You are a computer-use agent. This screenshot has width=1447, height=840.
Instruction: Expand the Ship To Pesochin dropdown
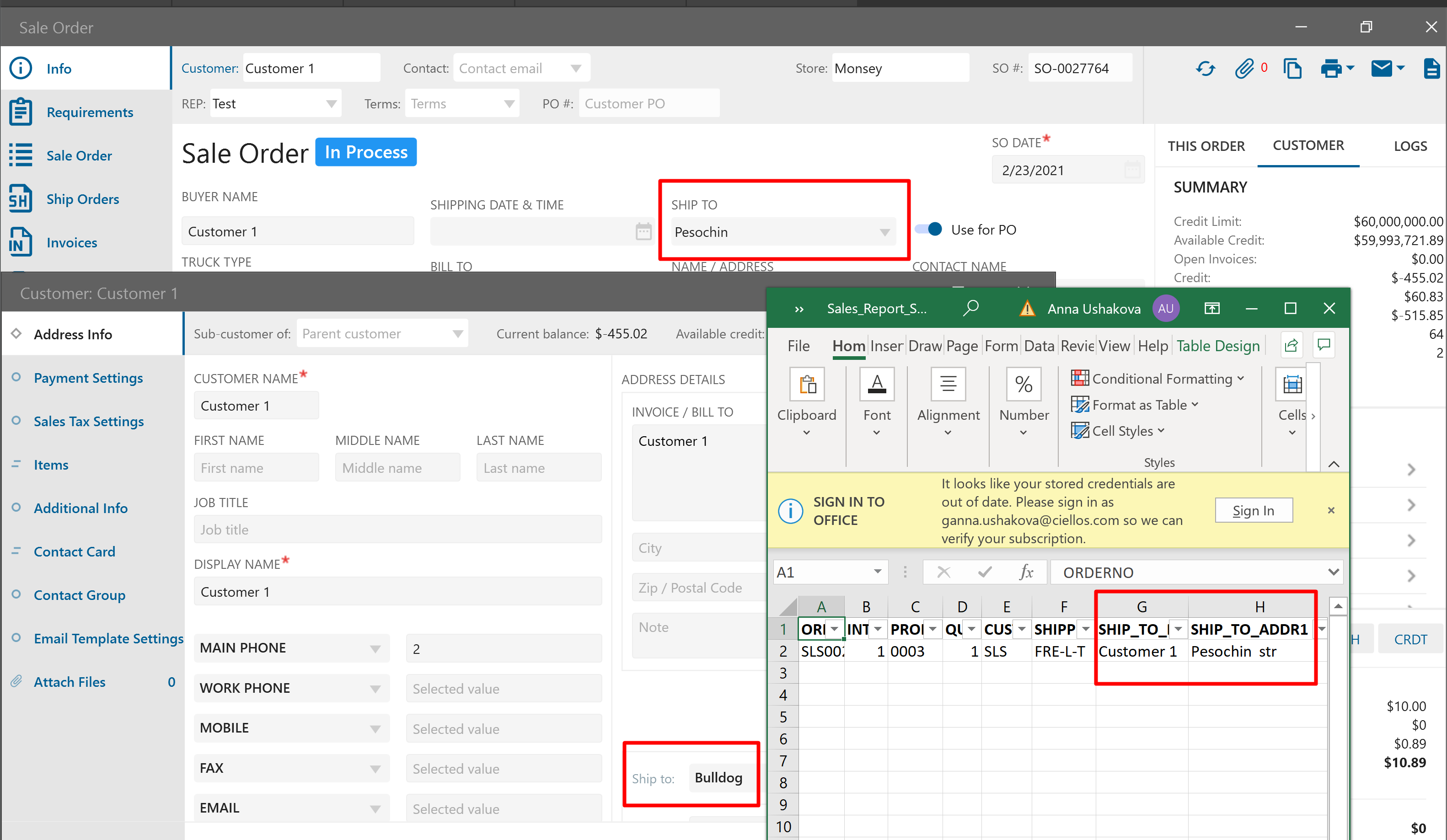click(x=884, y=232)
